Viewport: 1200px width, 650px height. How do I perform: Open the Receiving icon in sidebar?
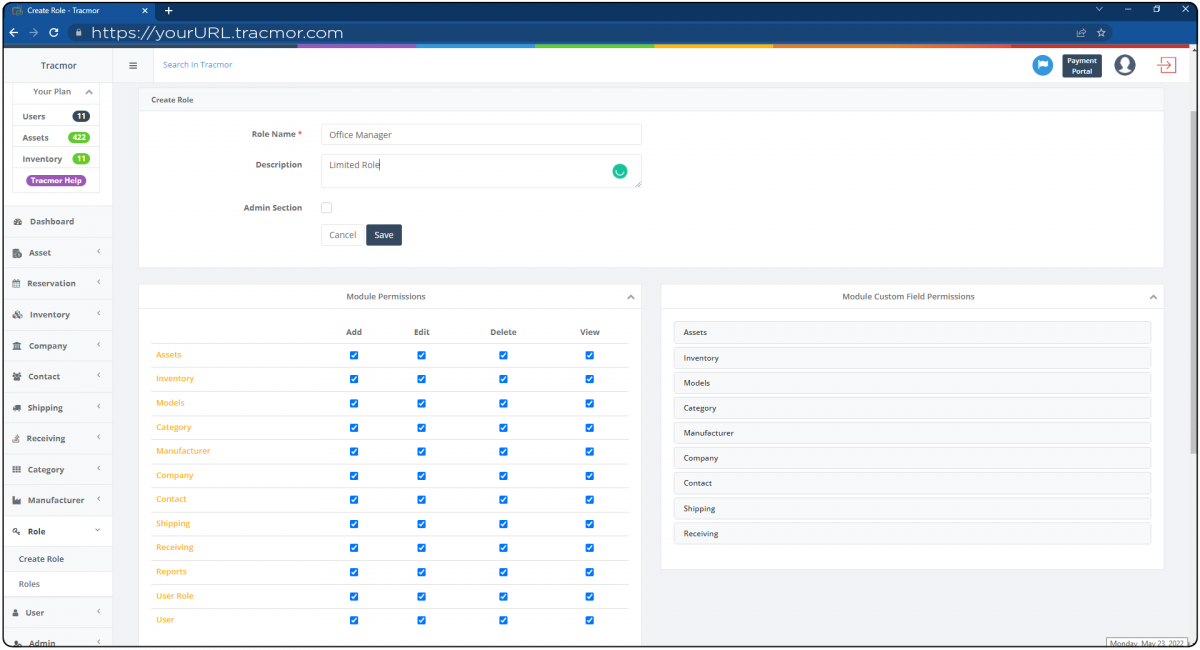[17, 438]
